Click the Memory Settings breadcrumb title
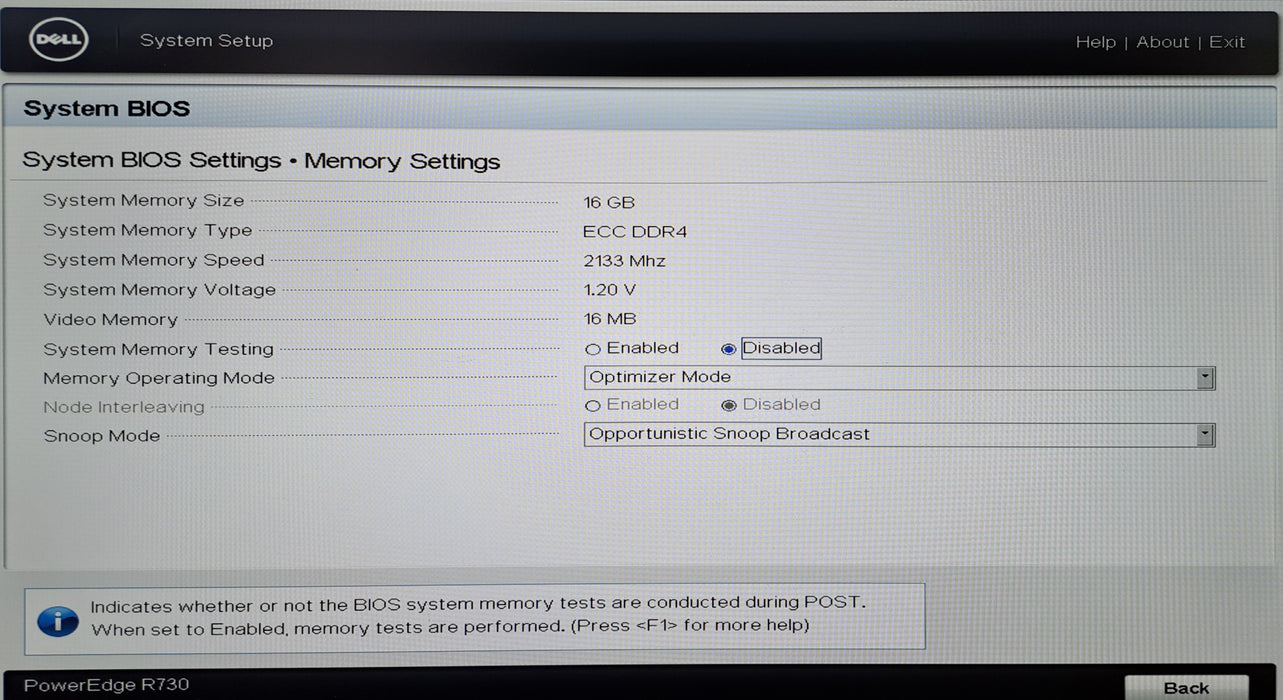 pos(402,161)
